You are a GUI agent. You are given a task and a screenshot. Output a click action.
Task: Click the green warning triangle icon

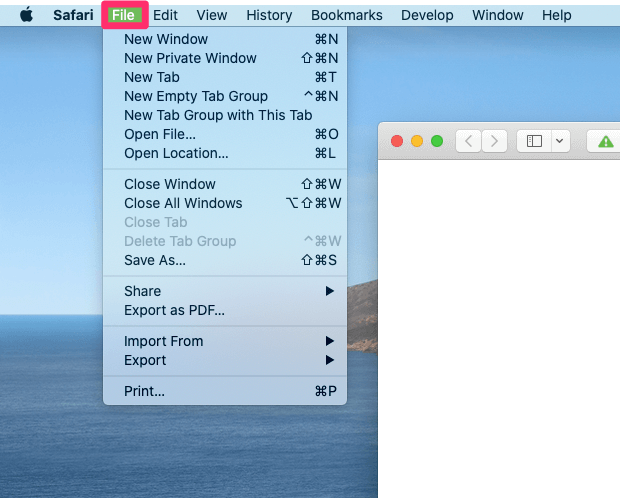[x=605, y=141]
